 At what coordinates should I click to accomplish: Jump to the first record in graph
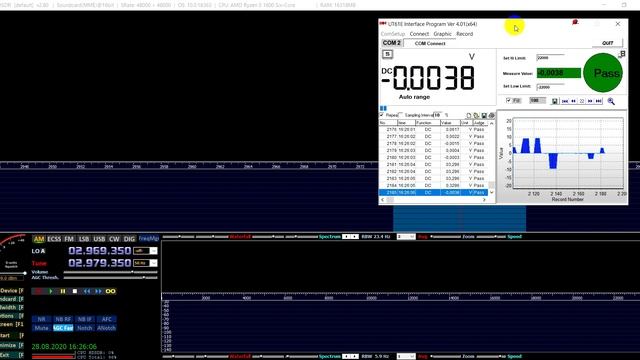click(x=565, y=101)
